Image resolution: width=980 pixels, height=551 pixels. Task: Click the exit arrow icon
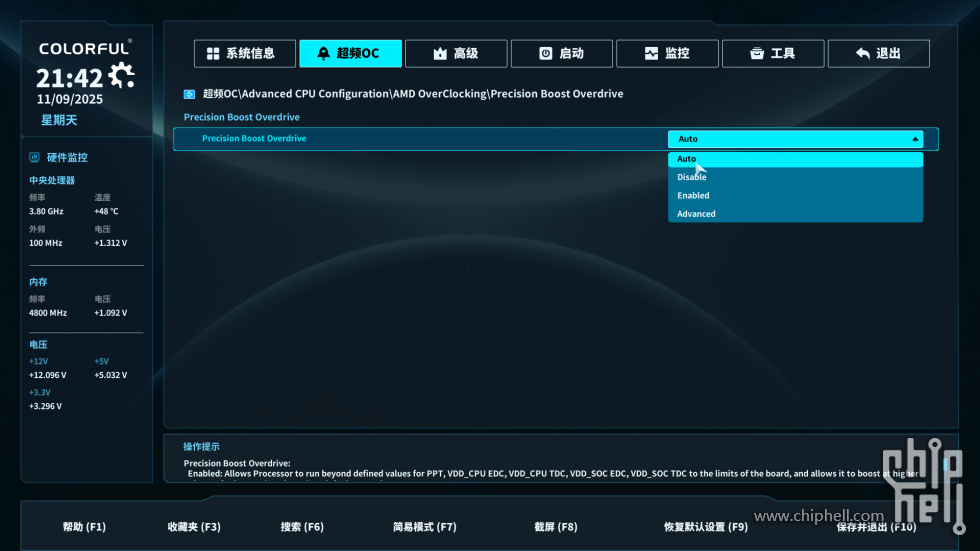click(x=862, y=54)
